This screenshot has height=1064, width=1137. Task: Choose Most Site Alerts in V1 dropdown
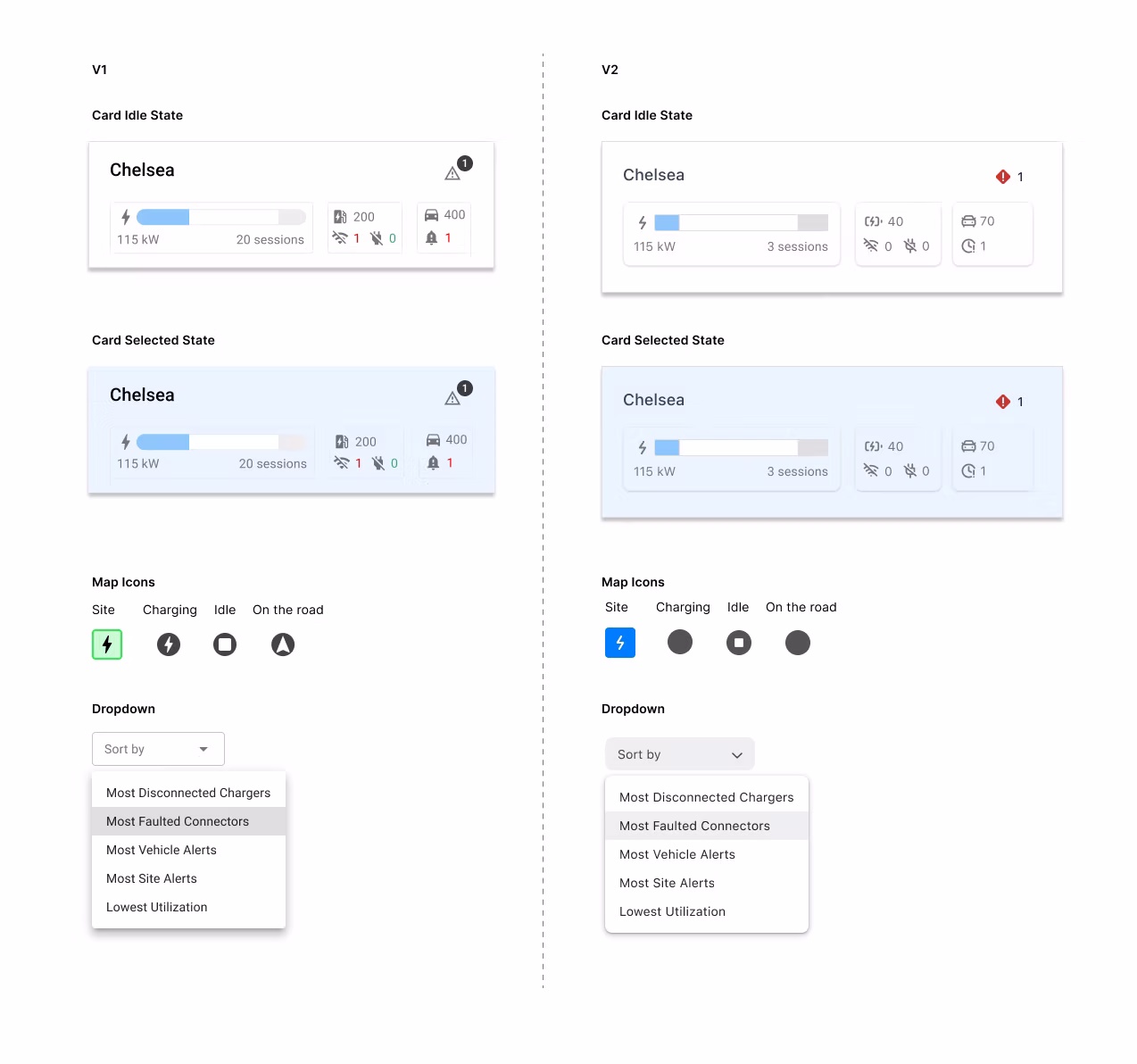(x=188, y=878)
